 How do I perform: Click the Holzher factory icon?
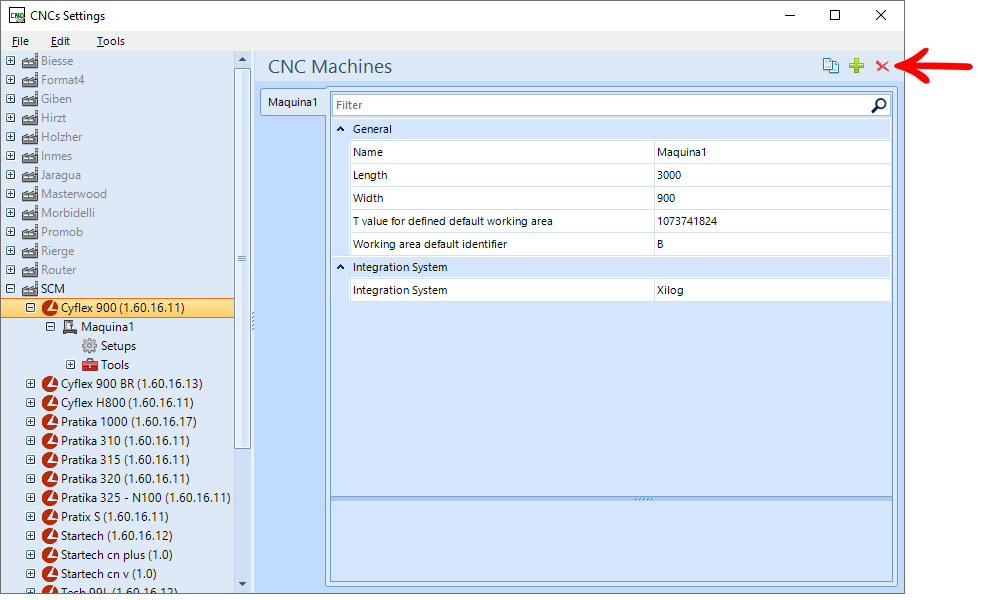tap(30, 137)
